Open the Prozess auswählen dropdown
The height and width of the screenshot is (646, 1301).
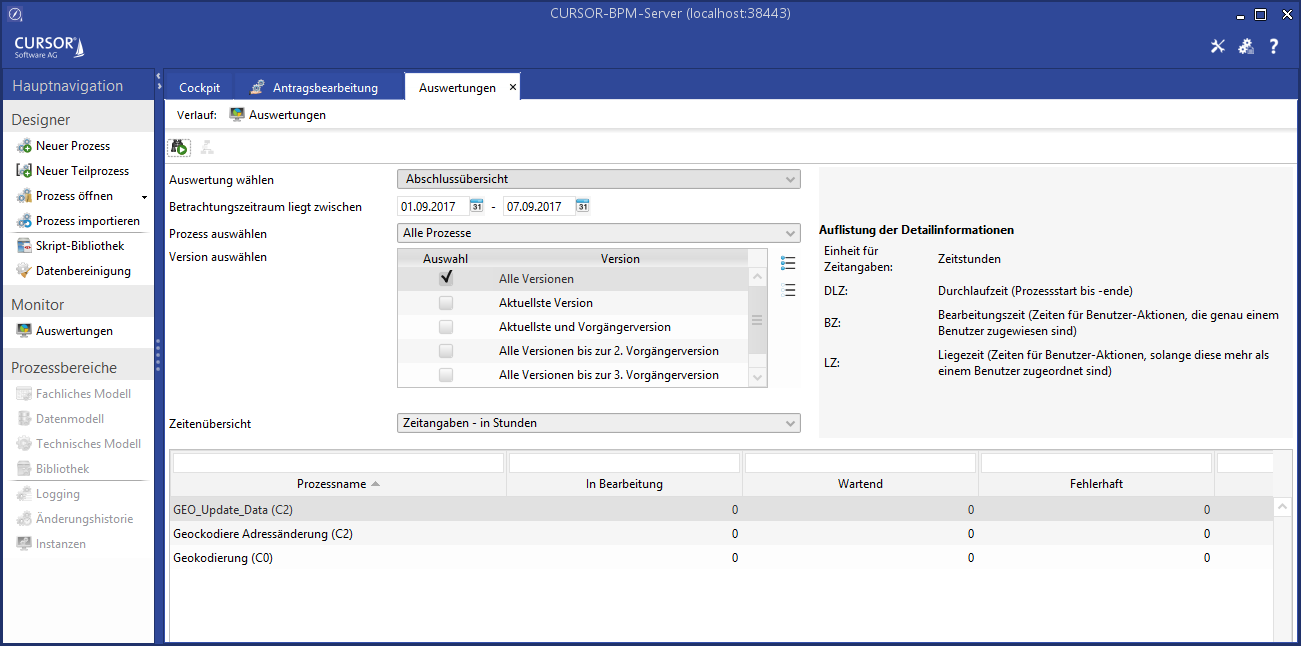click(598, 233)
